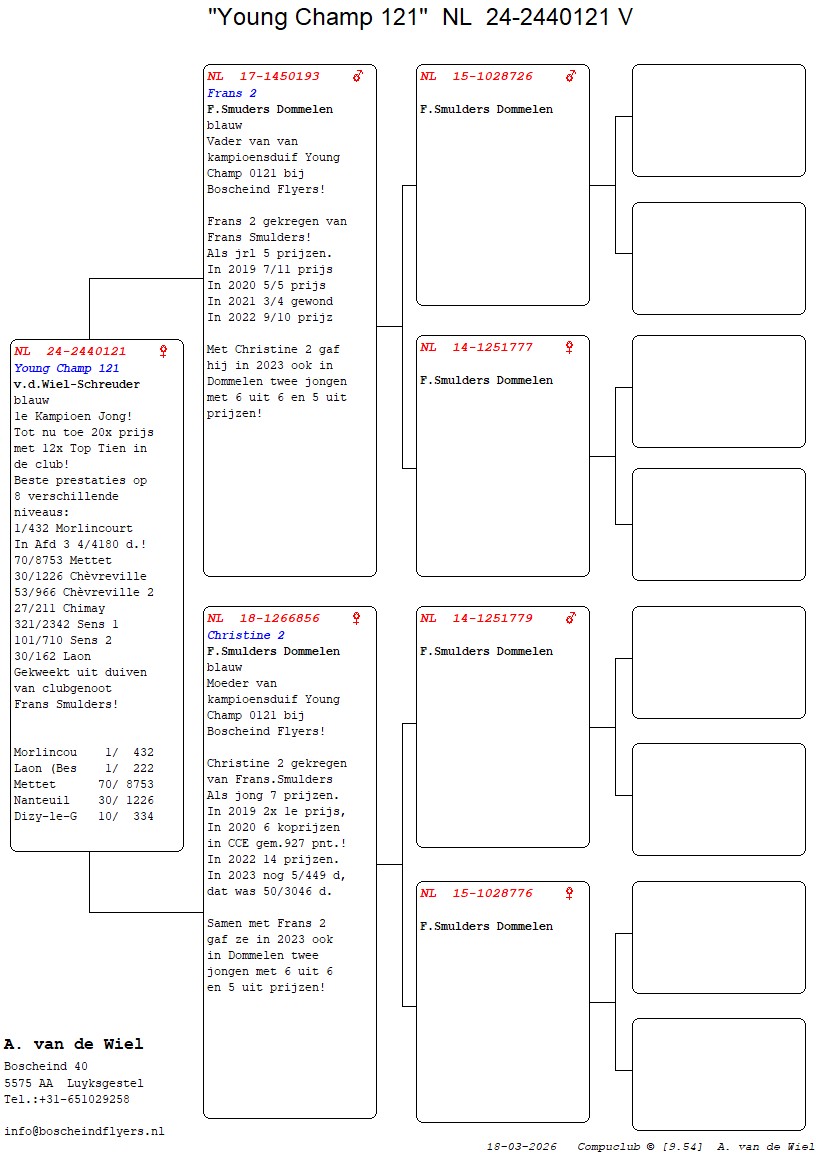Screen dimensions: 816x1172
Task: Click the ring number NL 18-1266856
Action: click(263, 618)
